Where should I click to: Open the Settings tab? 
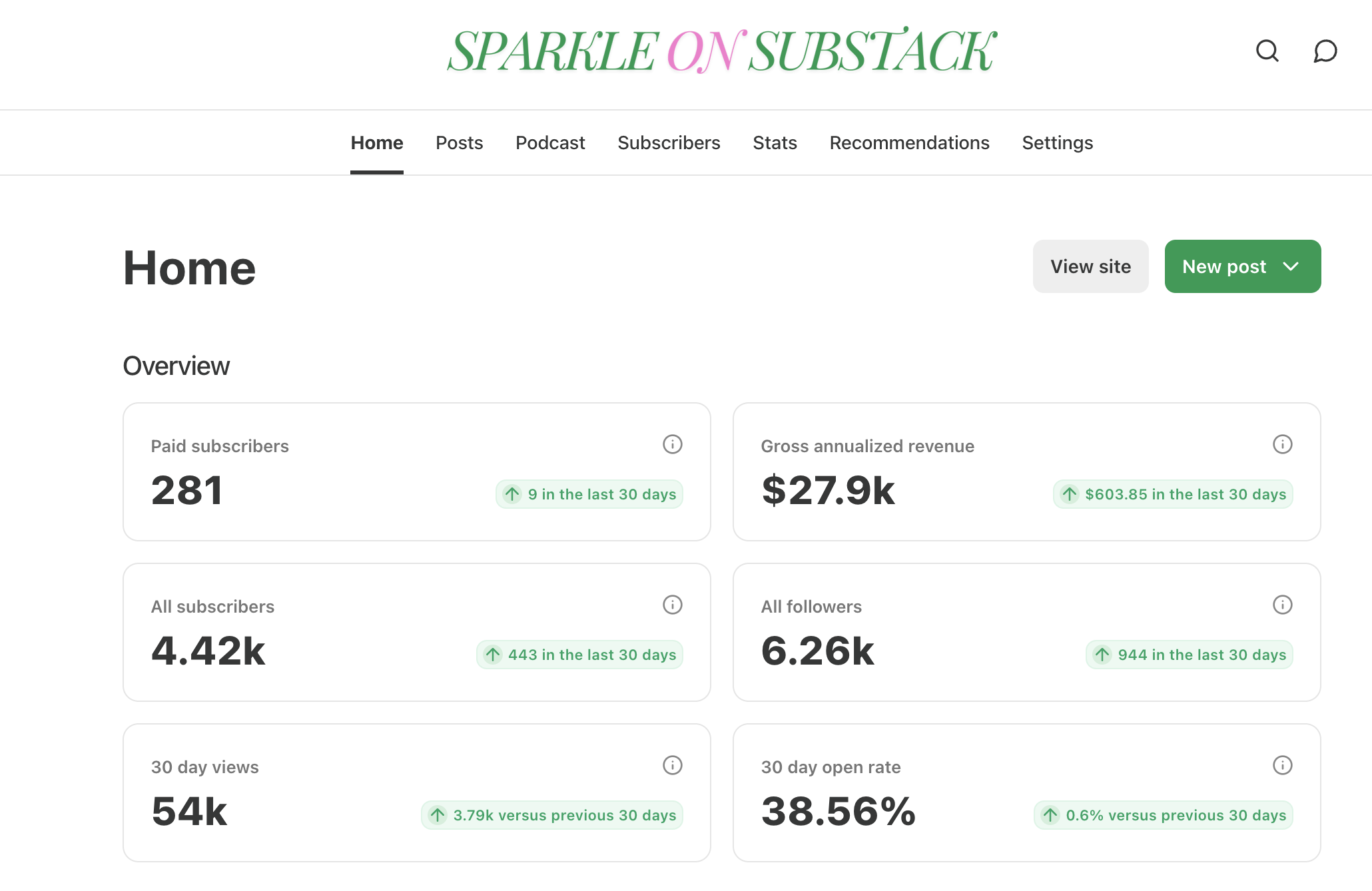pos(1057,143)
